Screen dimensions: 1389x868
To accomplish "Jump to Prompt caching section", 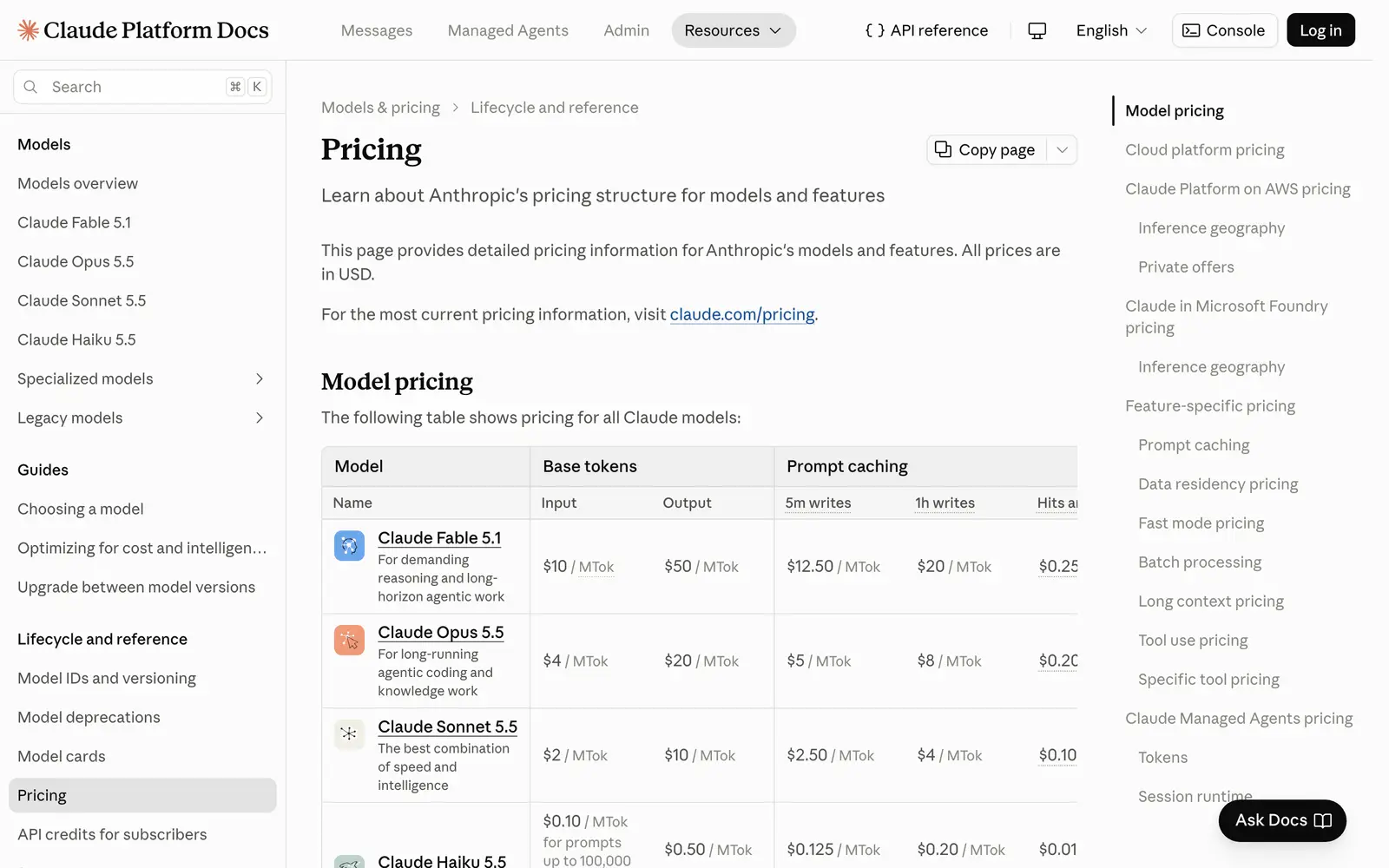I will tap(1194, 444).
